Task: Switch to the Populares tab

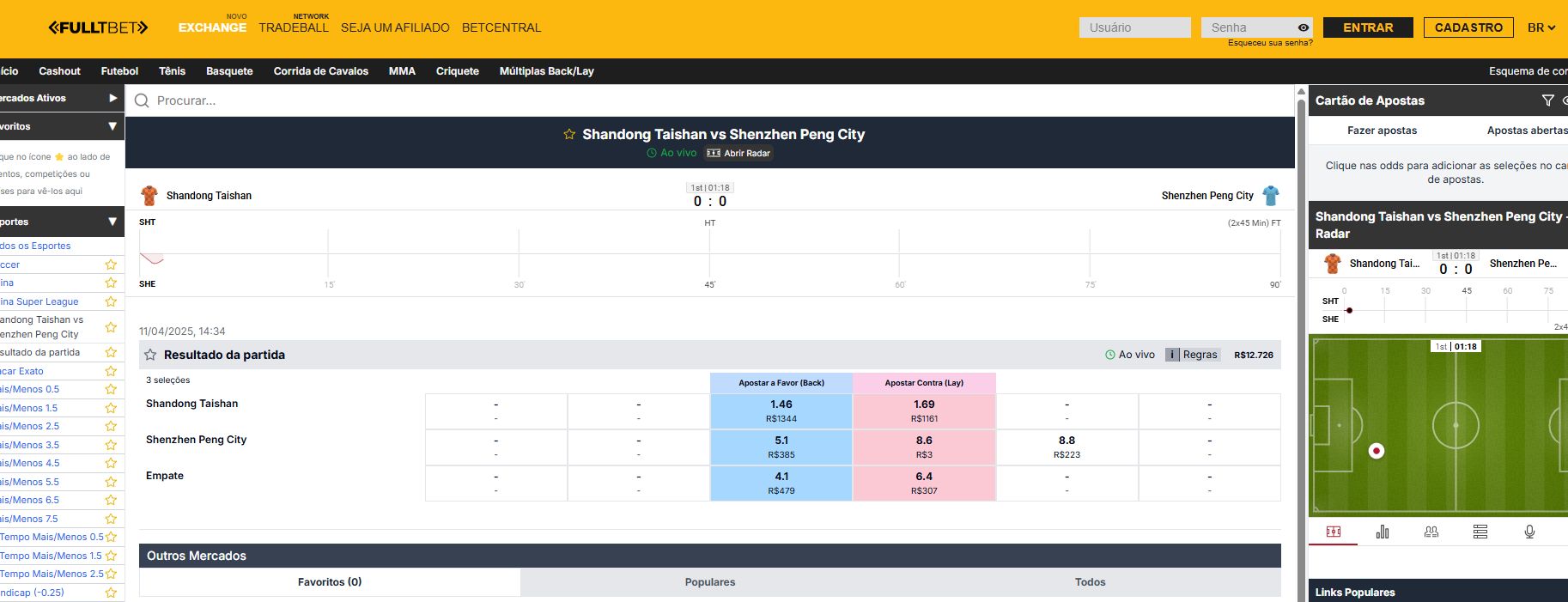Action: point(710,582)
